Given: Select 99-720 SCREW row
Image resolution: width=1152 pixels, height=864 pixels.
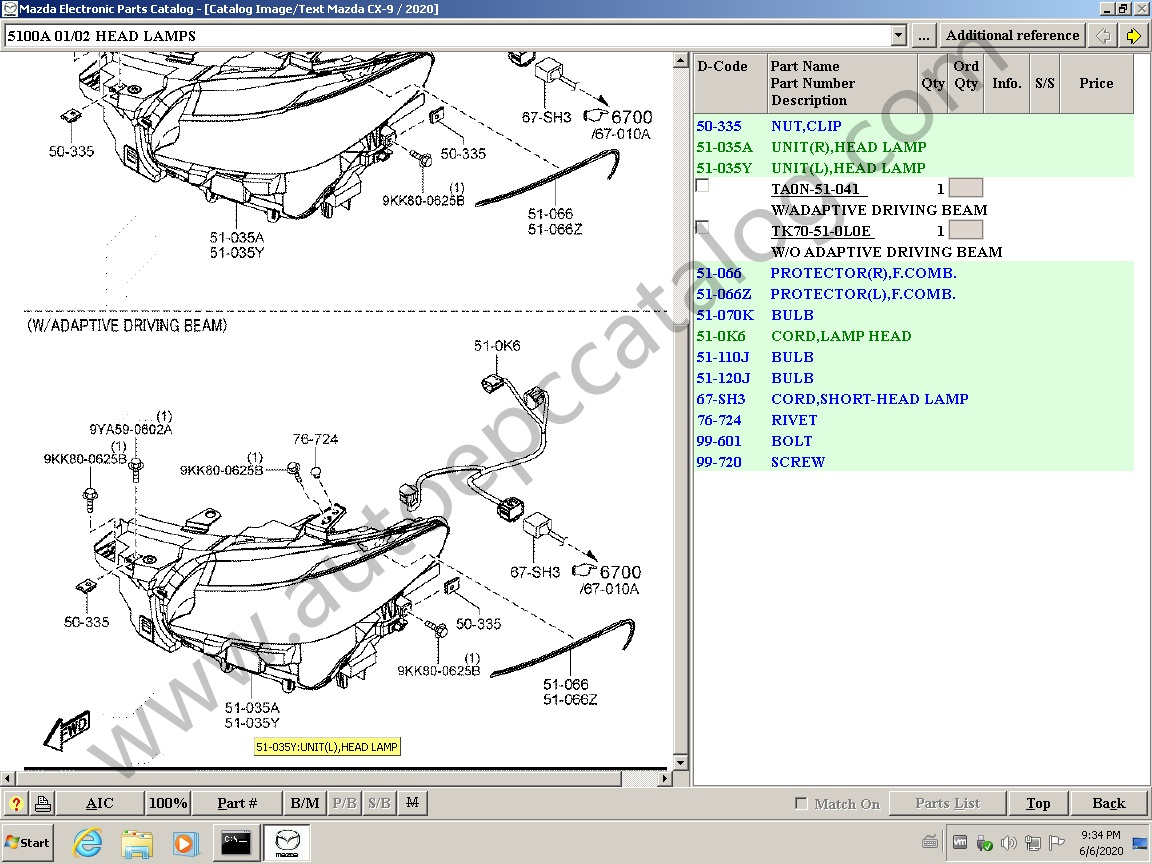Looking at the screenshot, I should [913, 461].
